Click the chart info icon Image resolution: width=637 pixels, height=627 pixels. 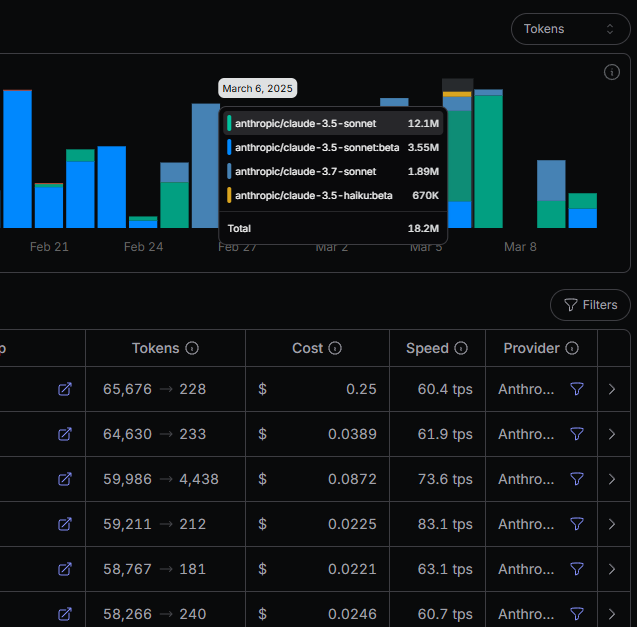(611, 72)
